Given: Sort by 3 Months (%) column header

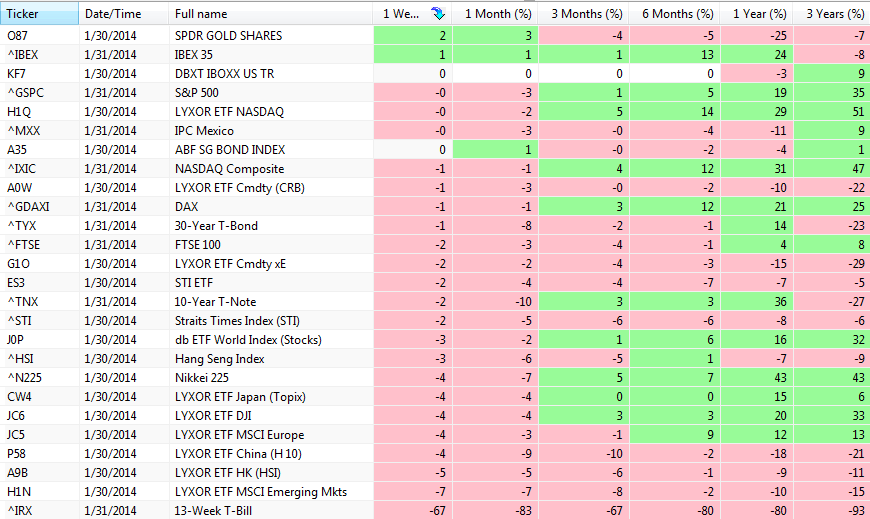Looking at the screenshot, I should pyautogui.click(x=587, y=14).
